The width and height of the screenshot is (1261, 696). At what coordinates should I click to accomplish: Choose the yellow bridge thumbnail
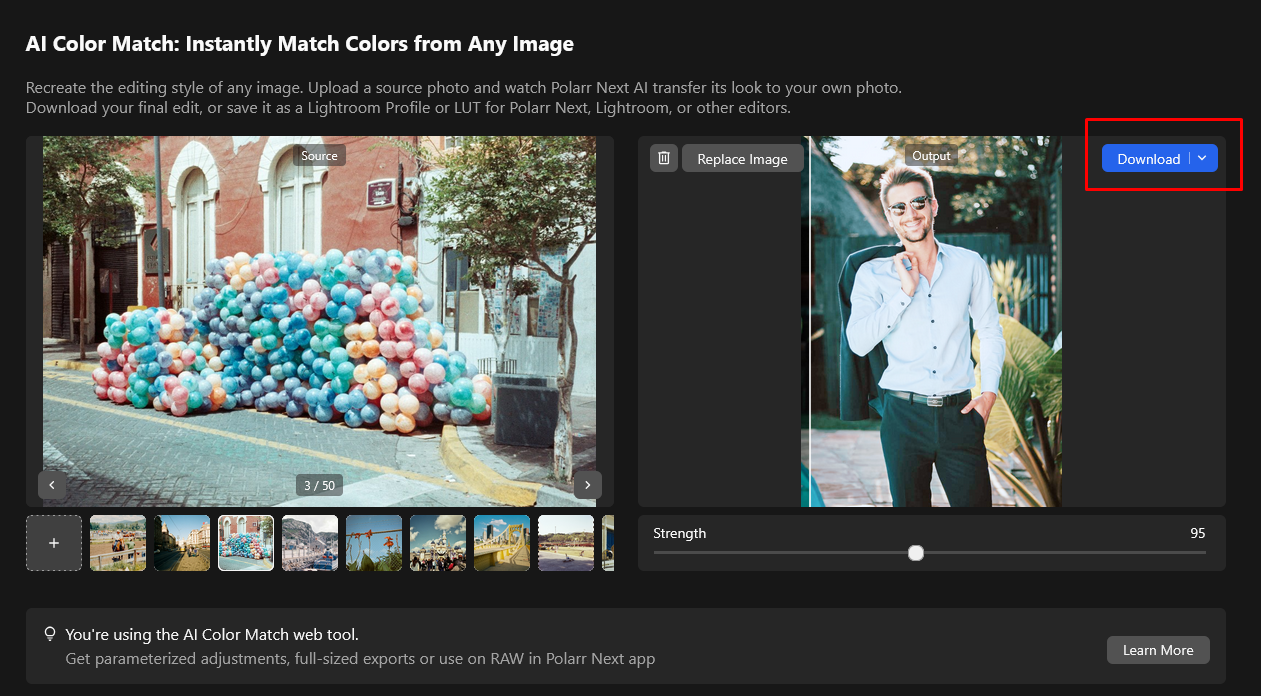502,543
